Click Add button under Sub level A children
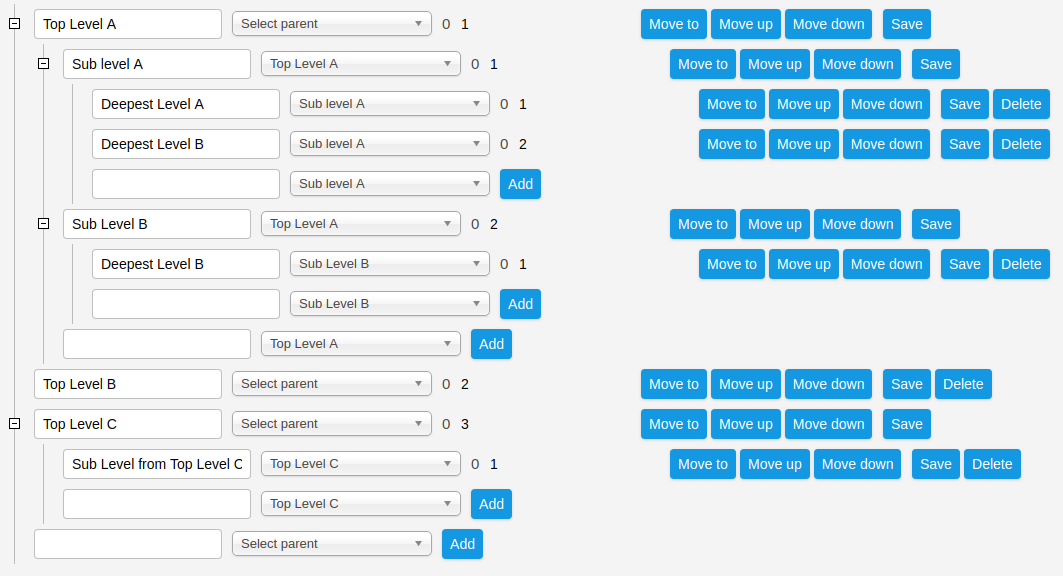The width and height of the screenshot is (1063, 576). point(520,184)
